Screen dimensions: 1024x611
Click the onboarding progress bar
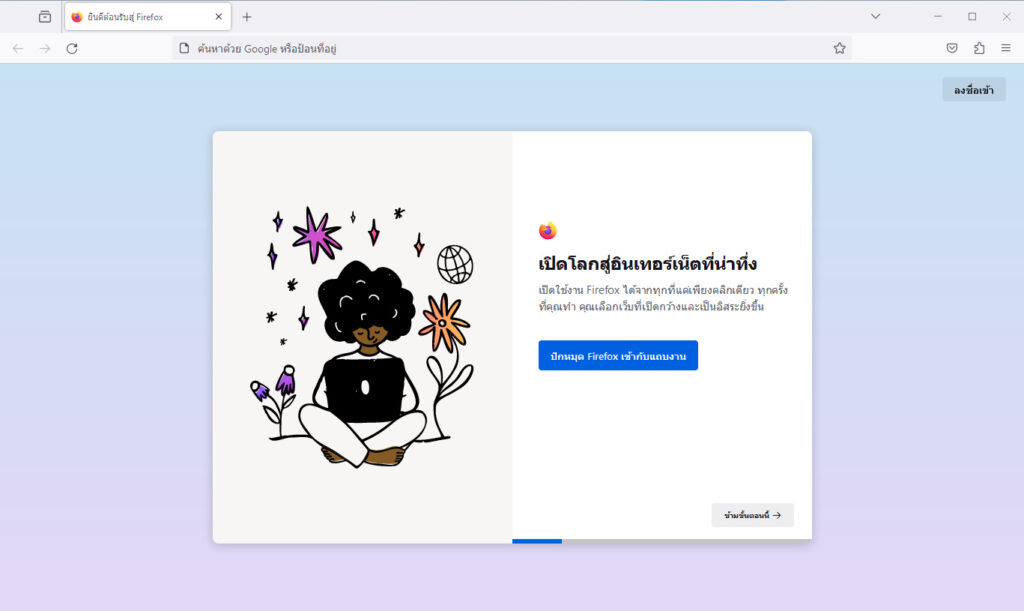click(662, 541)
